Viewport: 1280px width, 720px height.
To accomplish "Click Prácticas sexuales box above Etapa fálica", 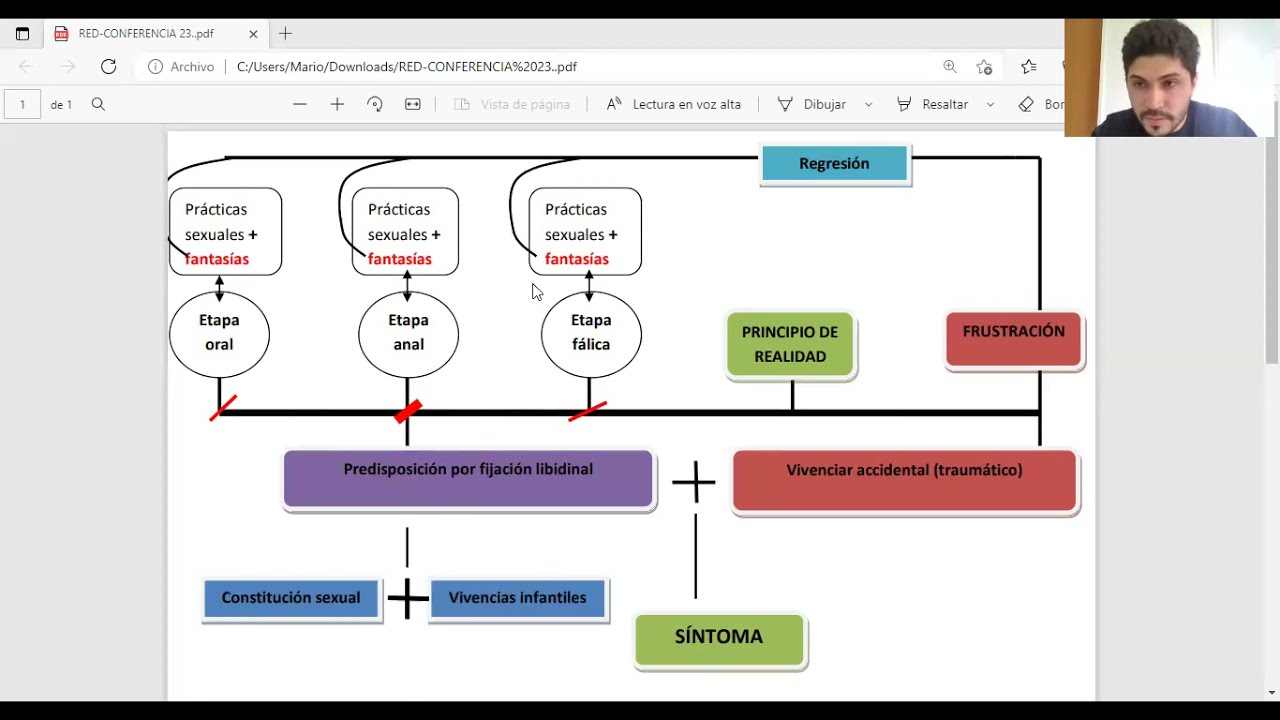I will 585,232.
